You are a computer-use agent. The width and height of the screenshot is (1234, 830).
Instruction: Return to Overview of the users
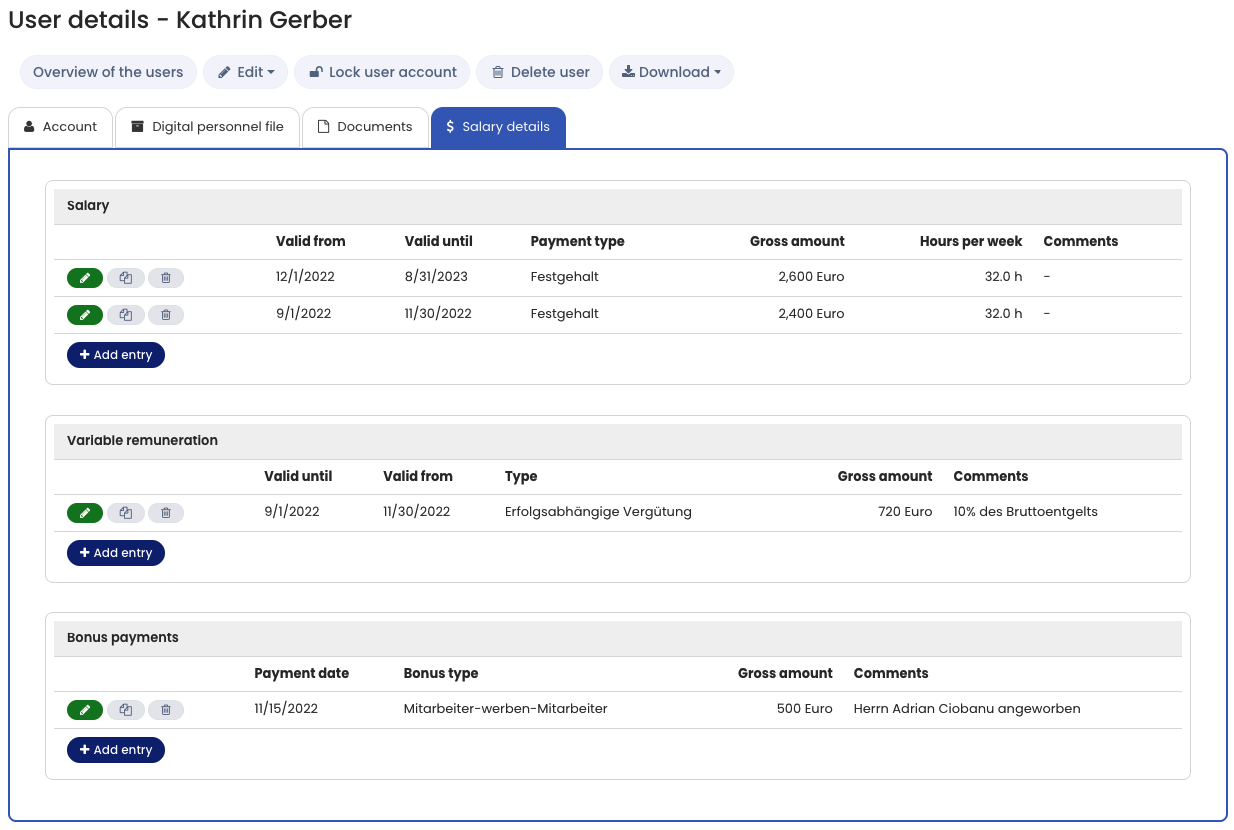click(108, 72)
